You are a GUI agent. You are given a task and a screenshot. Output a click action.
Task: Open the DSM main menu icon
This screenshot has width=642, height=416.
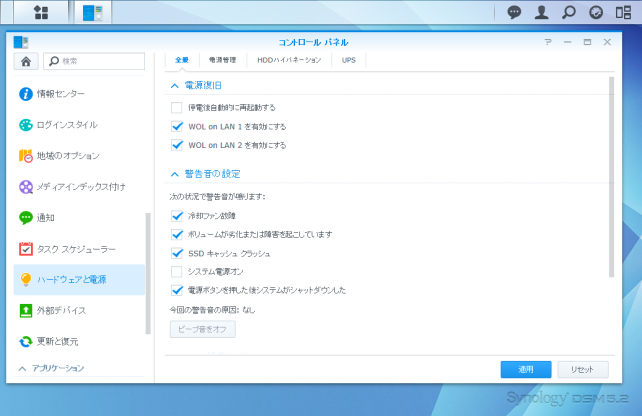point(41,12)
